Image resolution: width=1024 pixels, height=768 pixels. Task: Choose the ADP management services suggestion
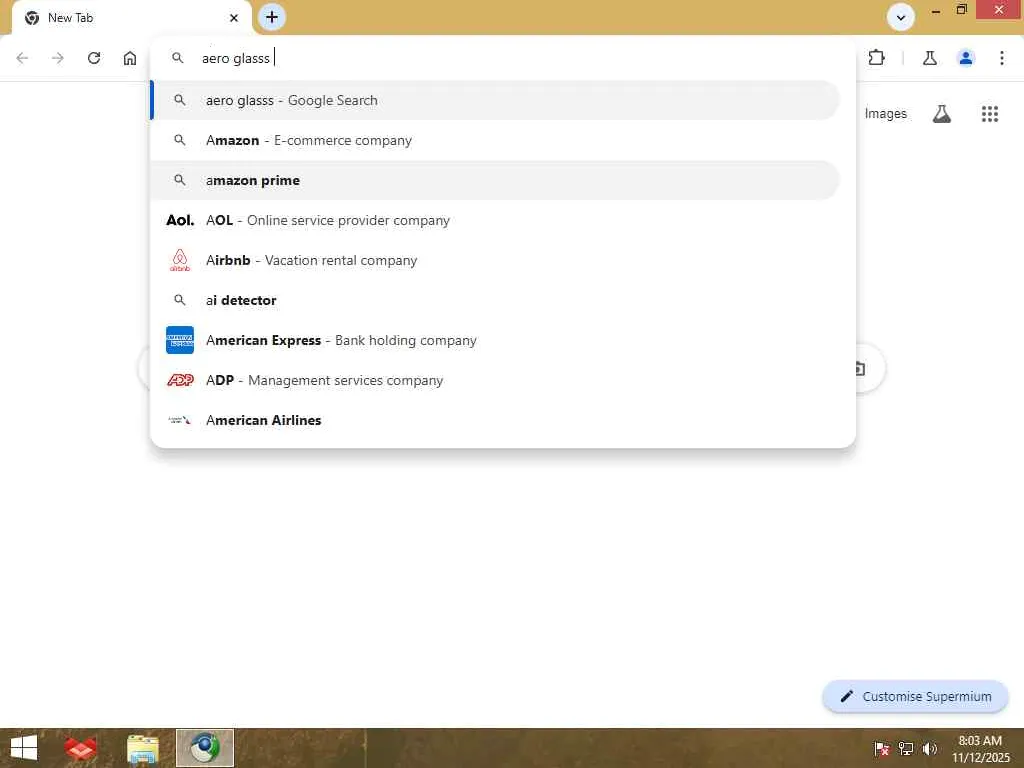495,380
